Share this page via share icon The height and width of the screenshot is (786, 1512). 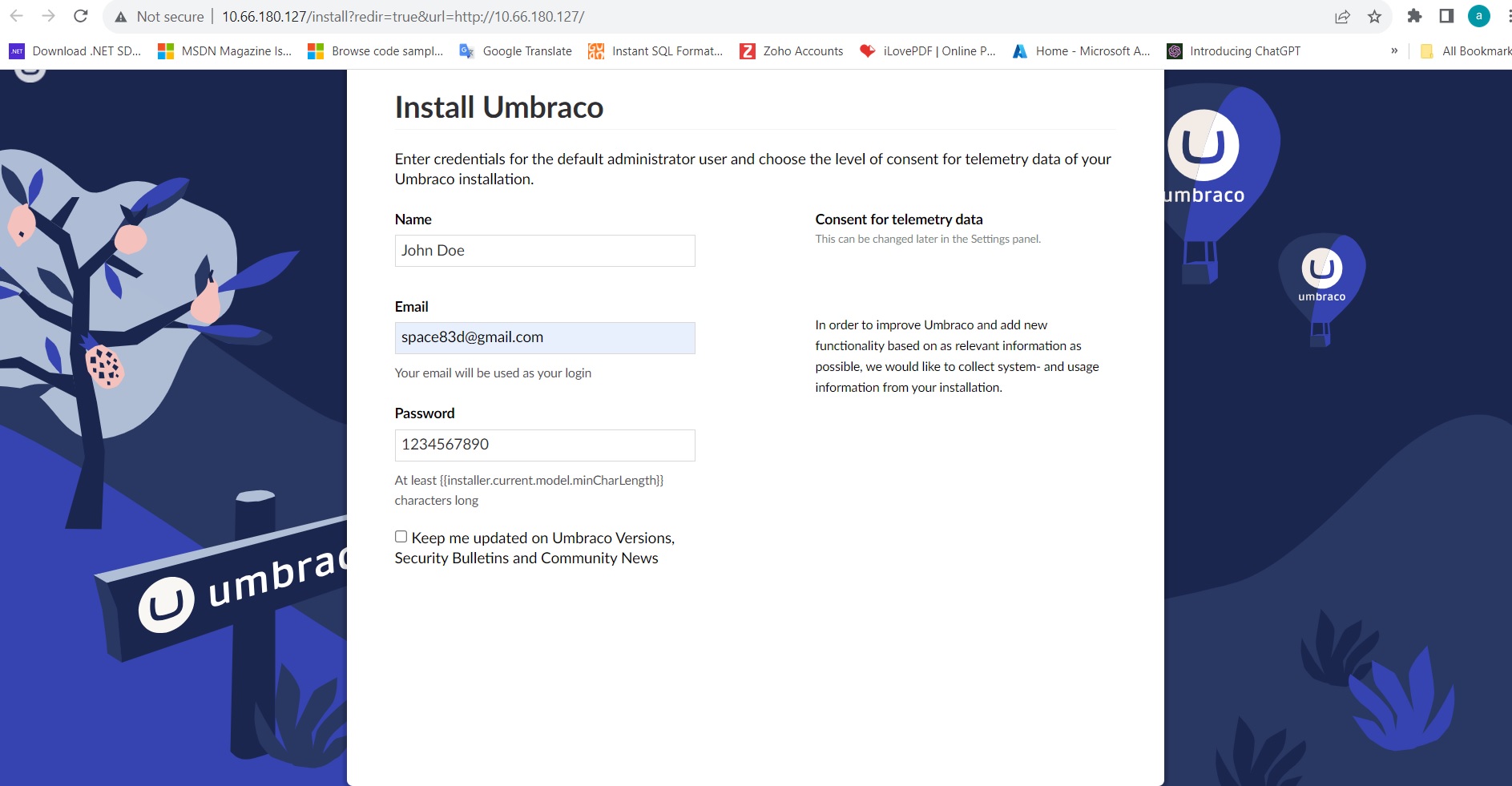[x=1342, y=17]
